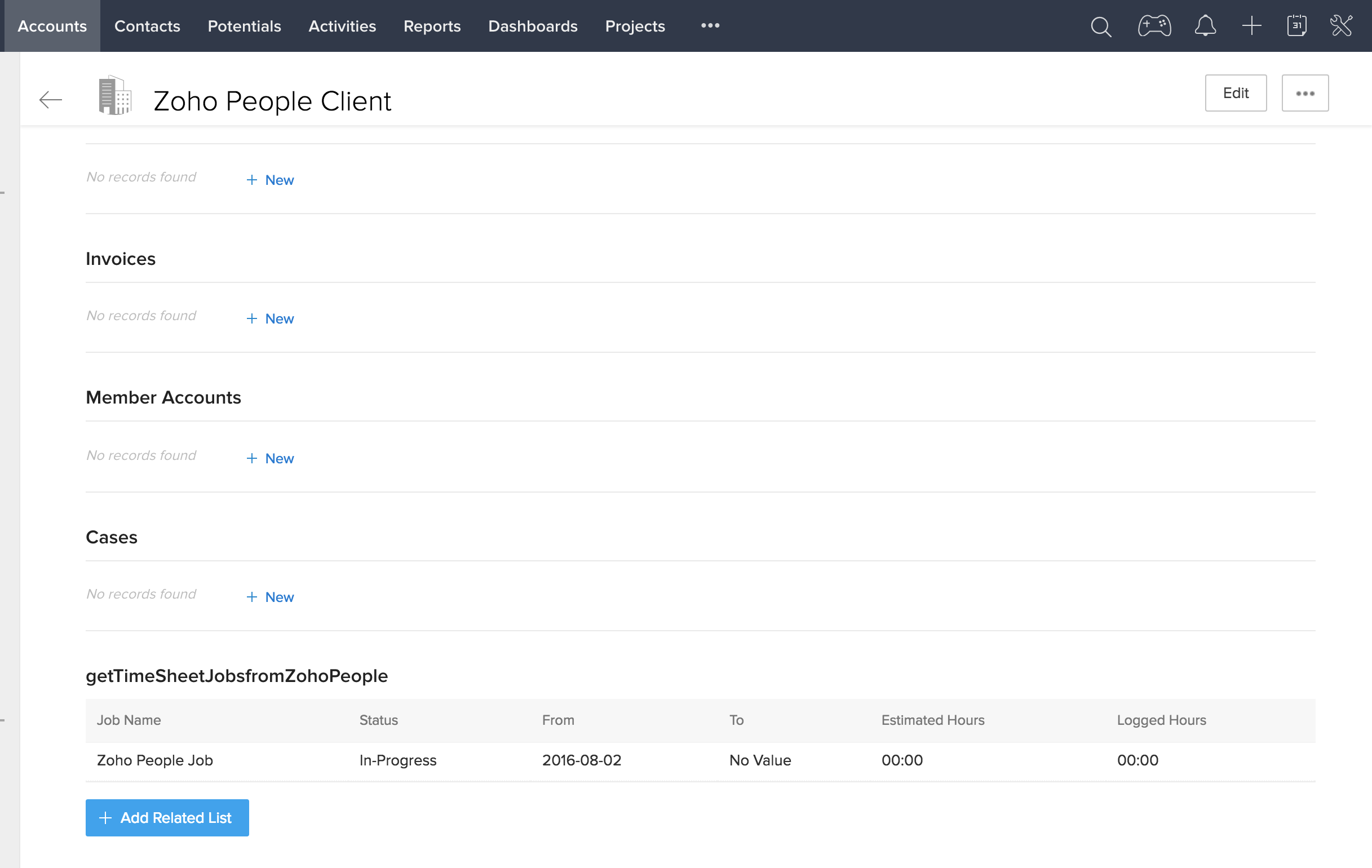
Task: Open more actions ellipsis beside Edit
Action: (1304, 93)
